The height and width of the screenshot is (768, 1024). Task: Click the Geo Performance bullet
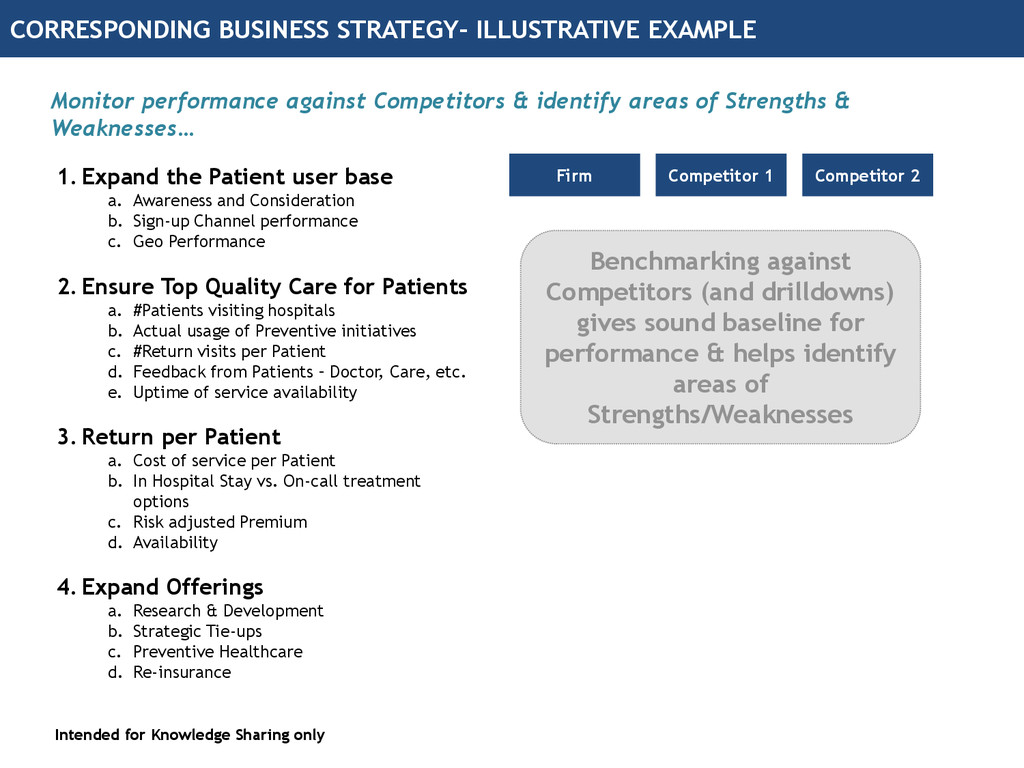[199, 241]
